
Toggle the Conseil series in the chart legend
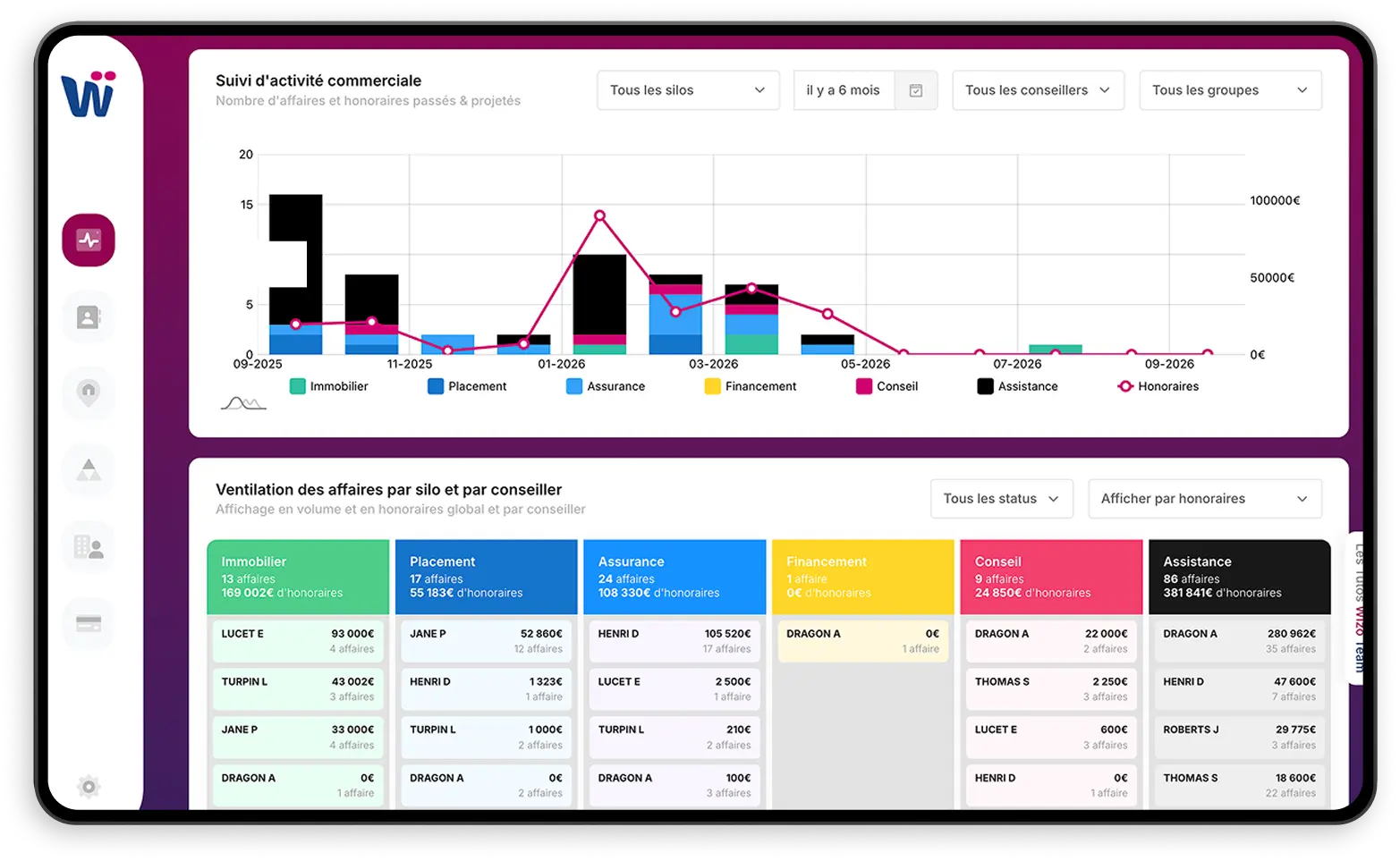click(887, 386)
